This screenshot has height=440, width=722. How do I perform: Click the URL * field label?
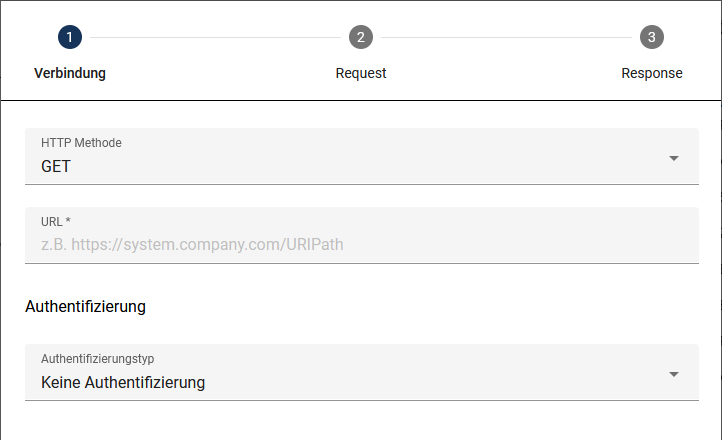(x=56, y=221)
